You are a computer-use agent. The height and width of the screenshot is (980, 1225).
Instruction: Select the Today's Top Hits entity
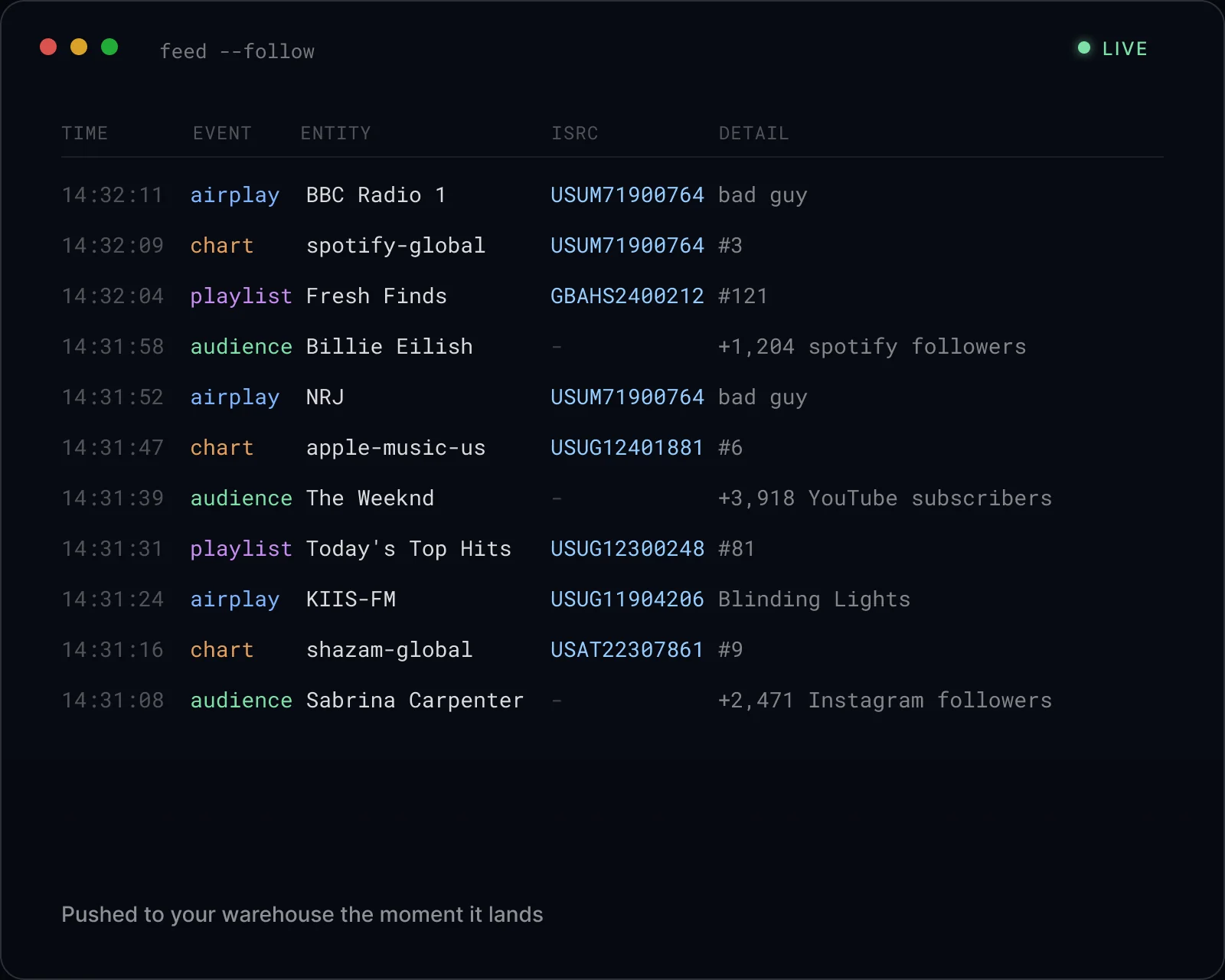tap(408, 549)
